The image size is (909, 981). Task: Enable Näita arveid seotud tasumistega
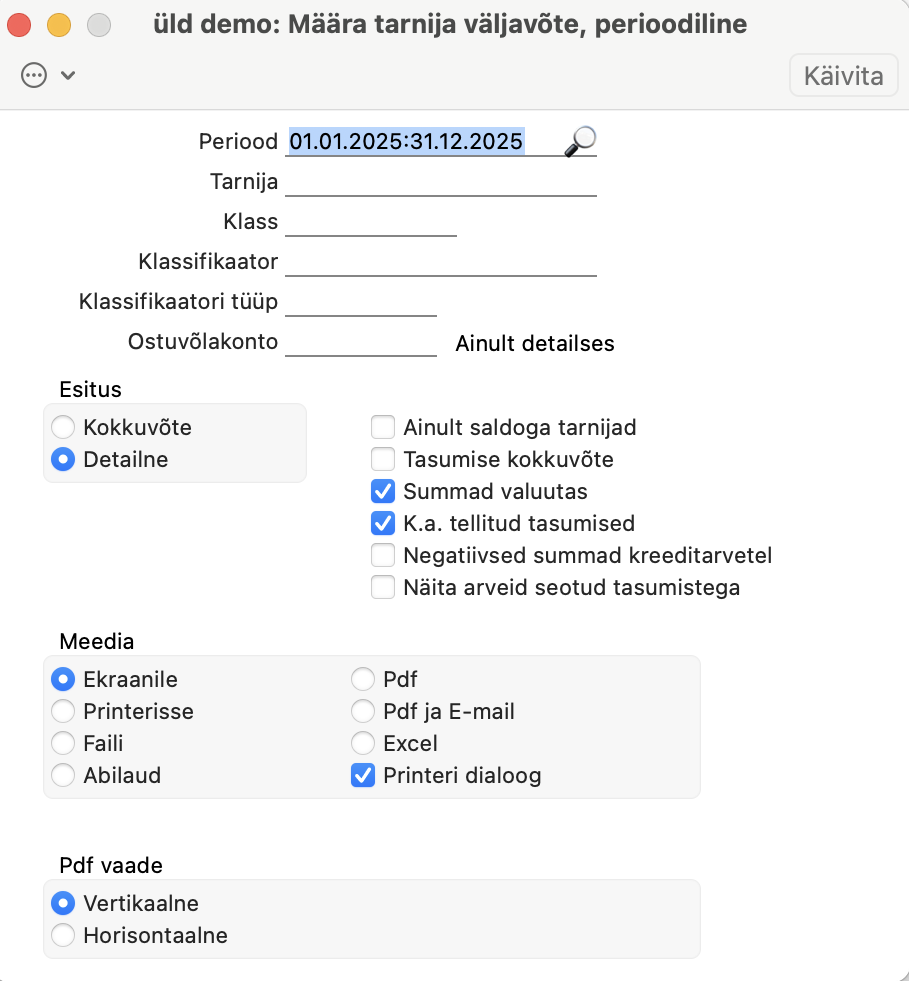(x=383, y=587)
